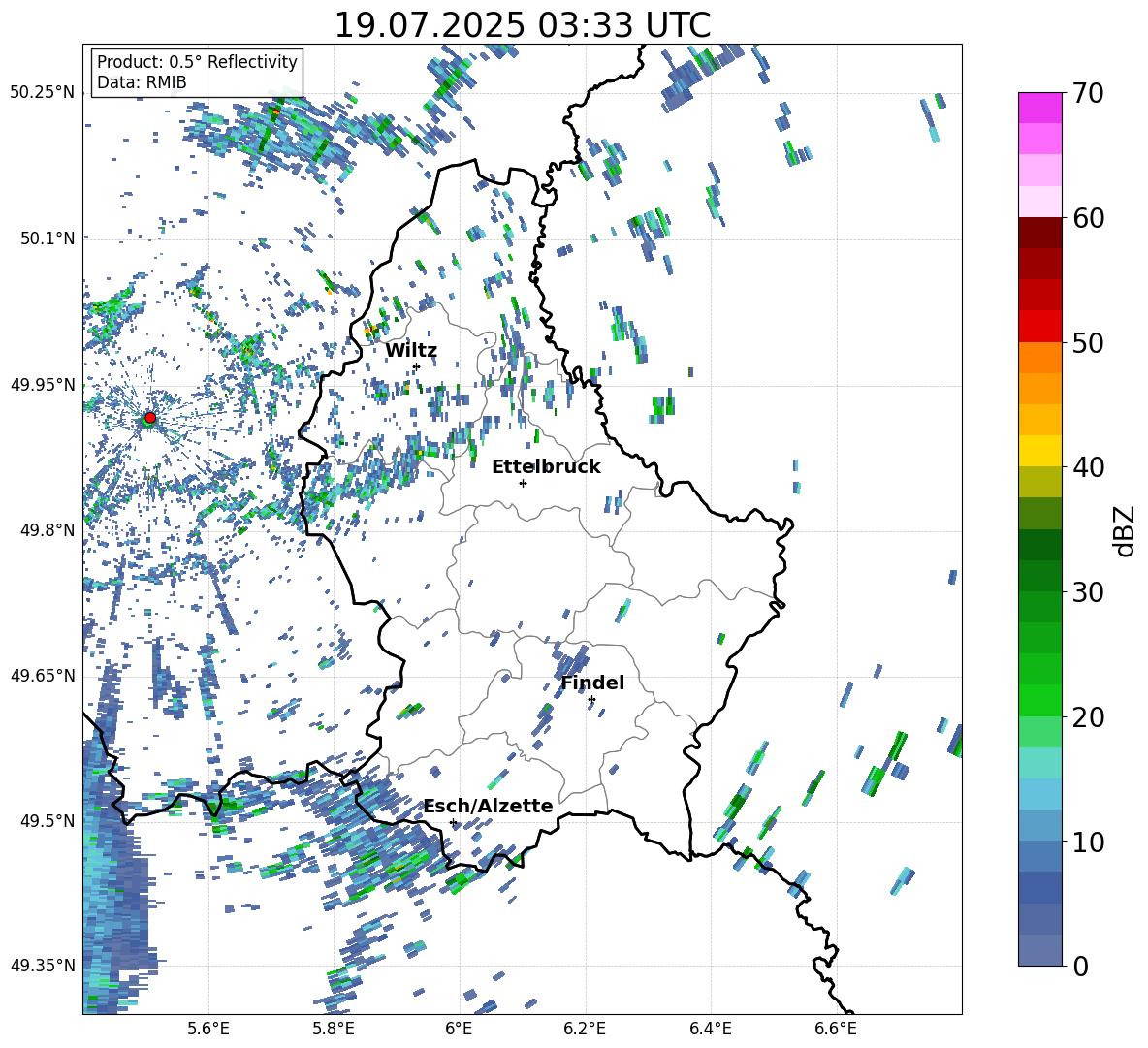The image size is (1148, 1048).
Task: Click the 49.65°N latitude label
Action: click(43, 676)
